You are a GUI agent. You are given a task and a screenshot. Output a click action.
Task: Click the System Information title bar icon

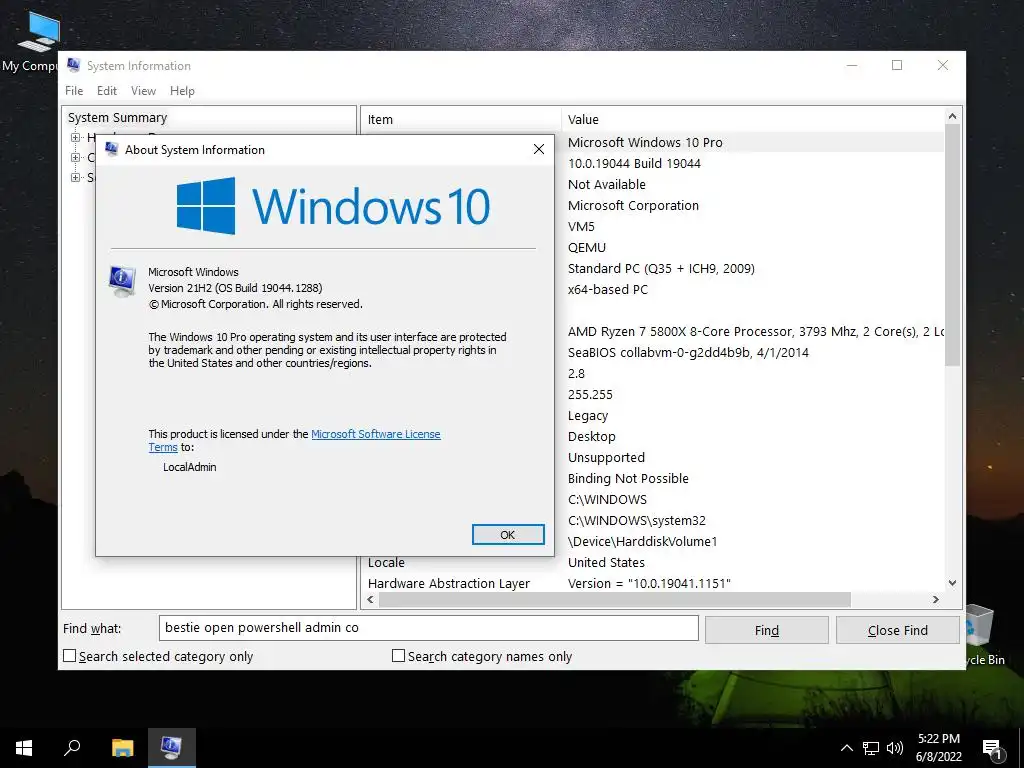pos(74,65)
